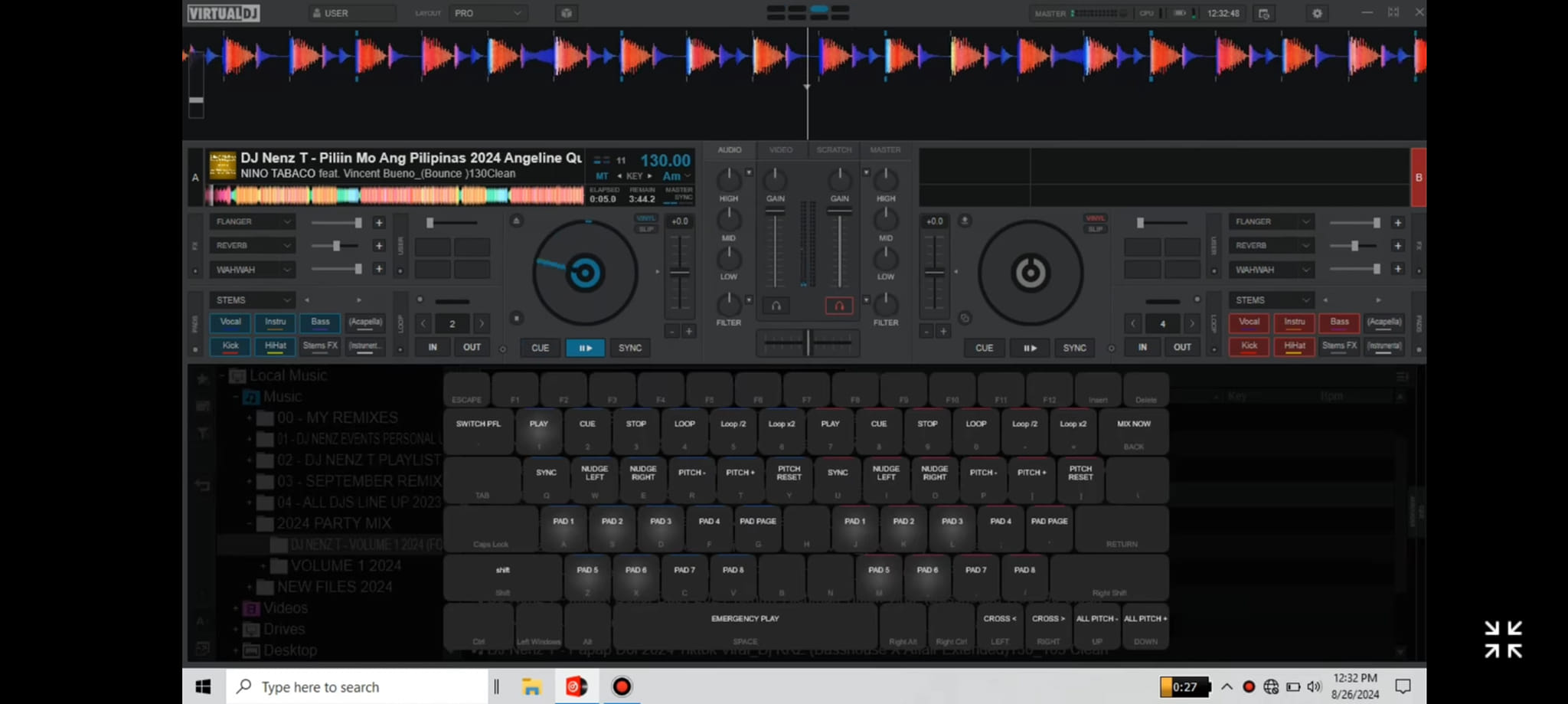The image size is (1568, 704).
Task: Open deck A REVERB effect dropdown
Action: click(x=253, y=245)
